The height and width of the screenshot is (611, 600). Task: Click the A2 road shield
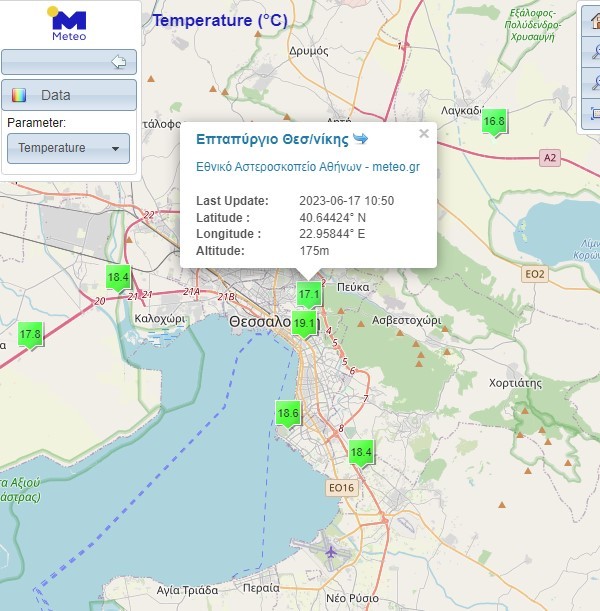550,158
